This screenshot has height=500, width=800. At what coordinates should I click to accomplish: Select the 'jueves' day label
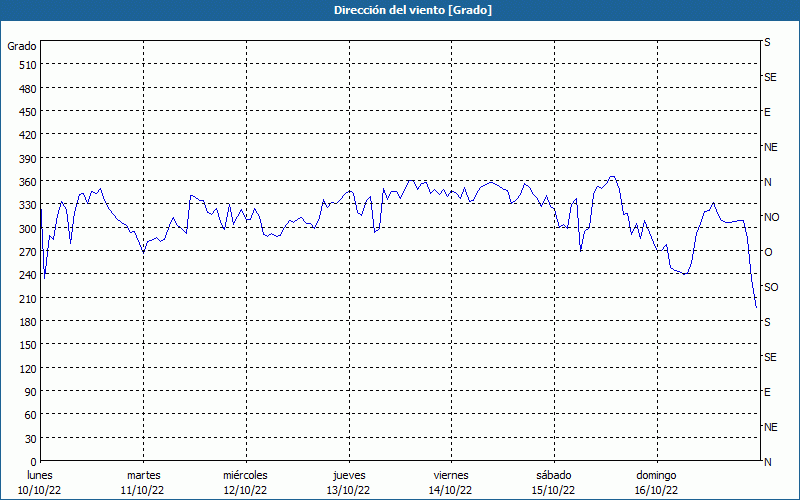349,475
